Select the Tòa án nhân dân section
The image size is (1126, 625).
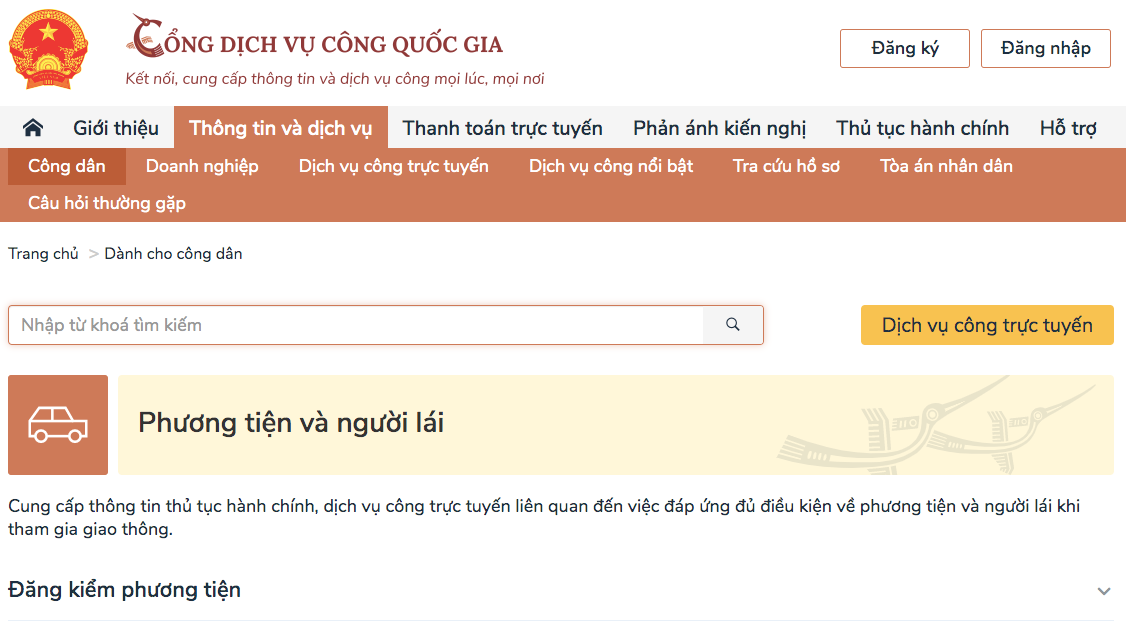pyautogui.click(x=944, y=166)
